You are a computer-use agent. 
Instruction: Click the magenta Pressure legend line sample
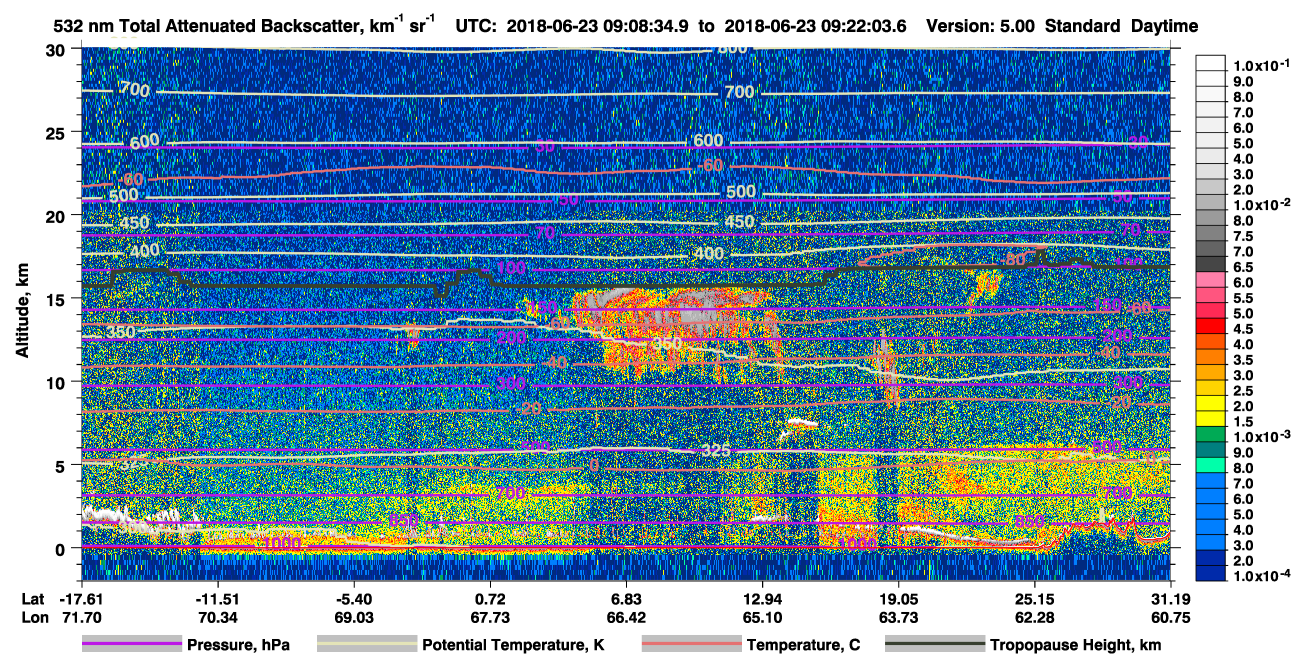pyautogui.click(x=131, y=645)
